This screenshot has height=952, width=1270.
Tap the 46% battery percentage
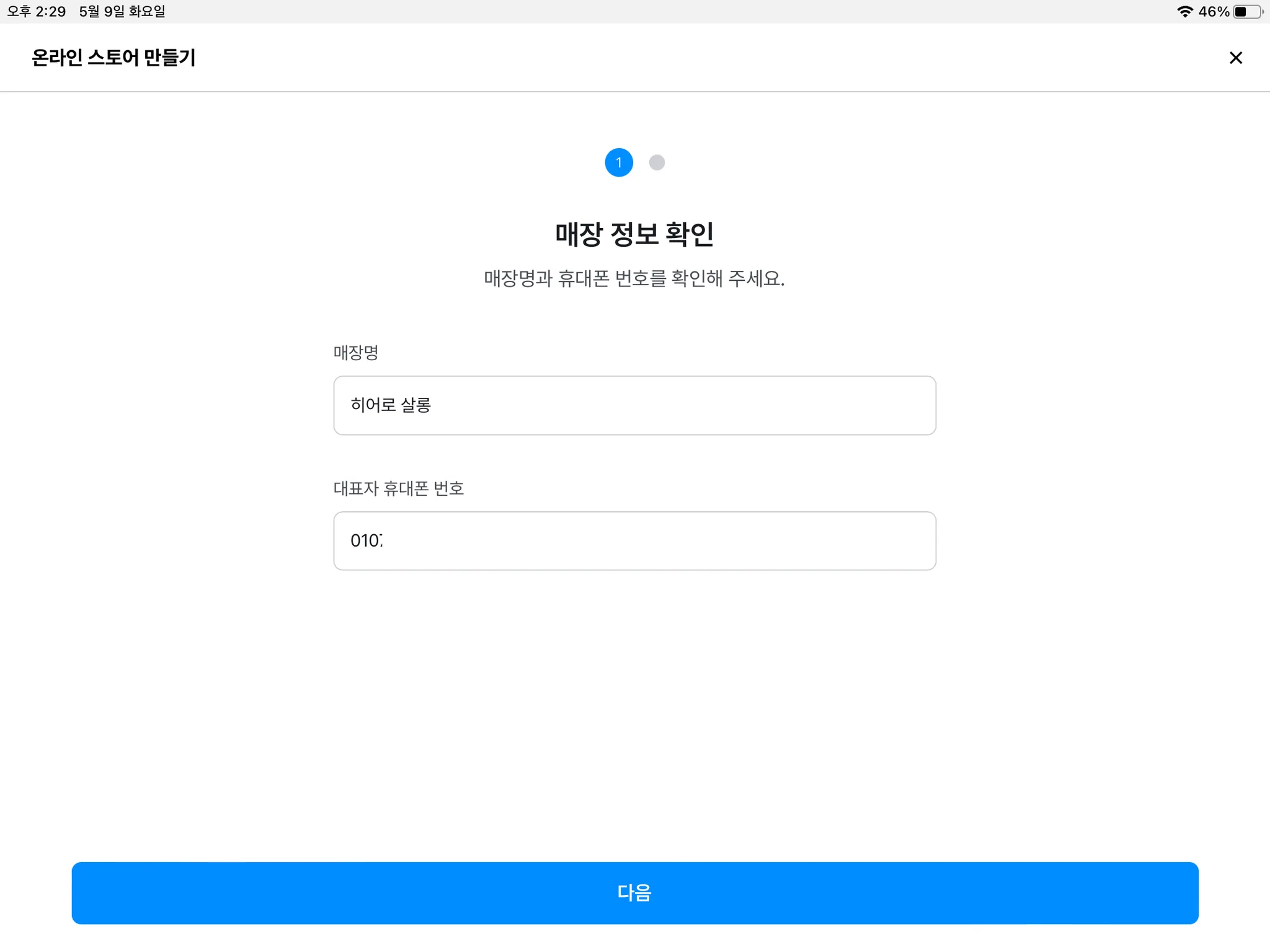[x=1213, y=11]
